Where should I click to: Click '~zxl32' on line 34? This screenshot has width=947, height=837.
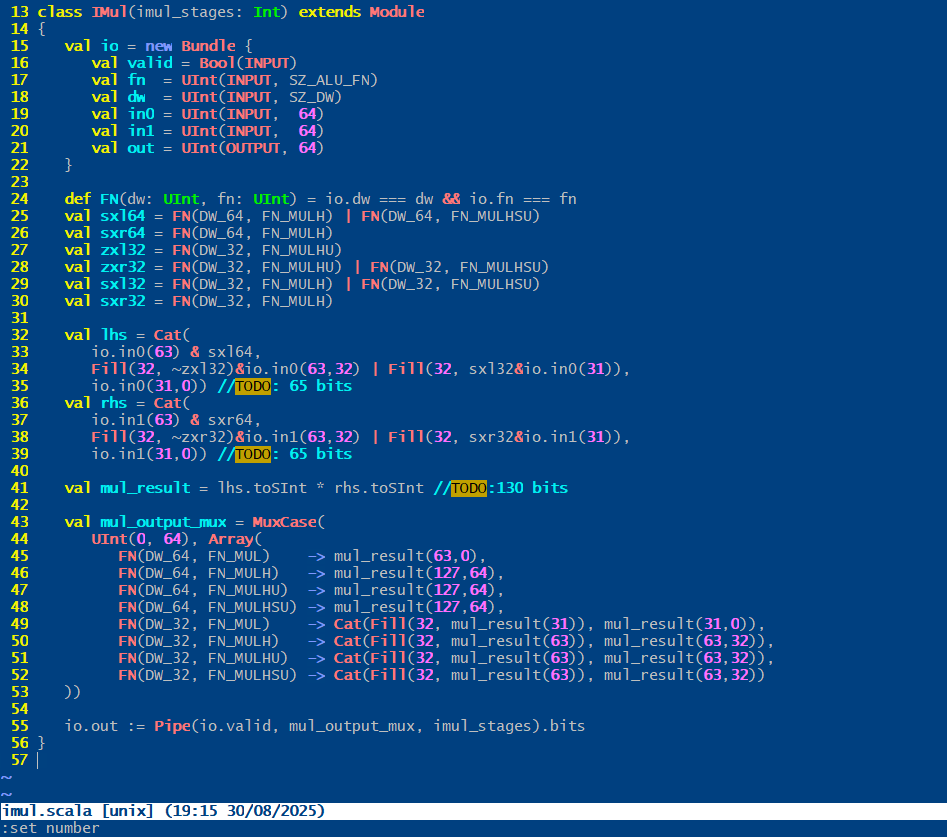coord(199,368)
